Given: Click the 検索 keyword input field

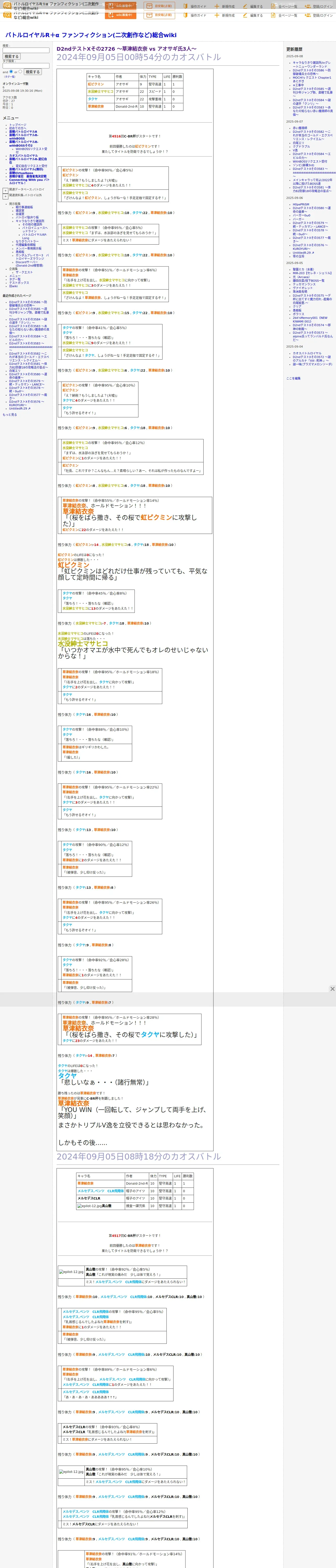Looking at the screenshot, I should point(26,50).
